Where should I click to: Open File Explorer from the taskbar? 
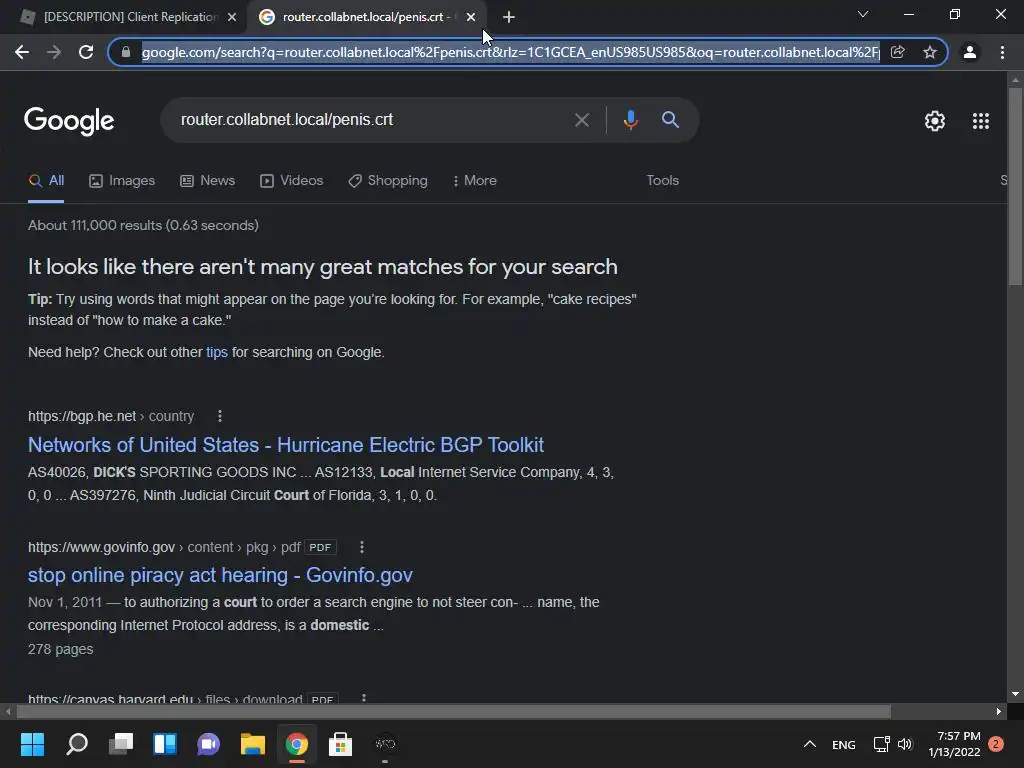click(253, 744)
